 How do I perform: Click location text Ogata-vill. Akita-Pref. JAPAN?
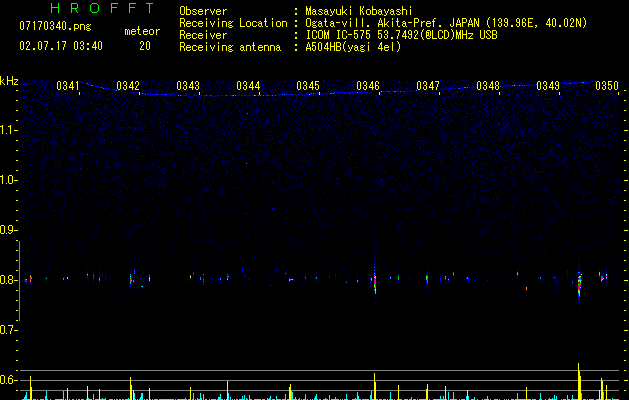tap(392, 23)
